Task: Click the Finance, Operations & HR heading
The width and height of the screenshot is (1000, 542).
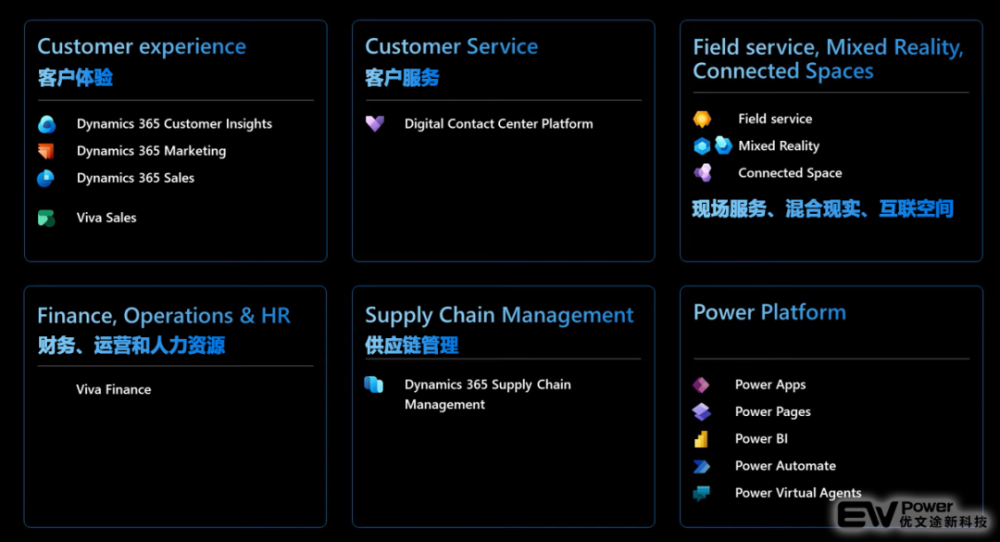Action: pyautogui.click(x=163, y=316)
